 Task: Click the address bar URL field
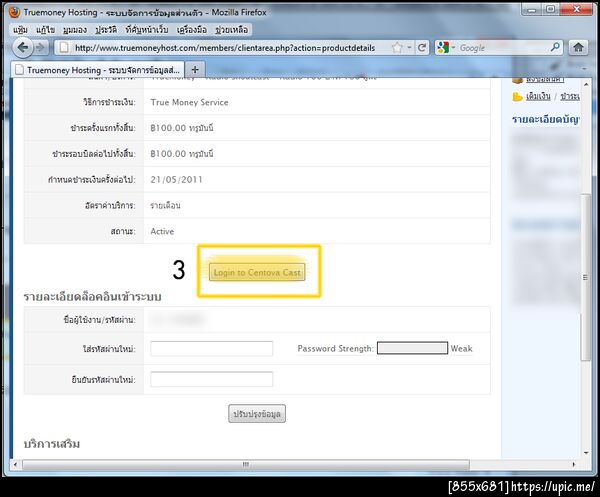pos(225,48)
